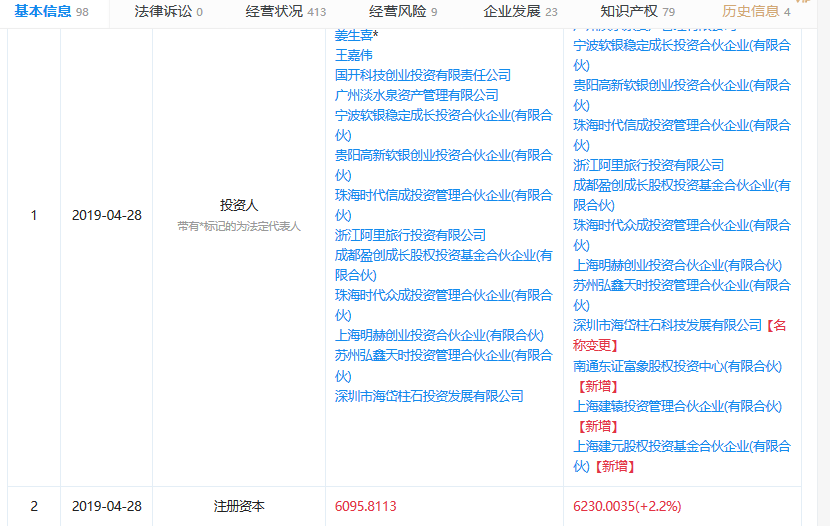Open 南通东证富象股权投资中心 link
The height and width of the screenshot is (526, 830).
(x=677, y=366)
